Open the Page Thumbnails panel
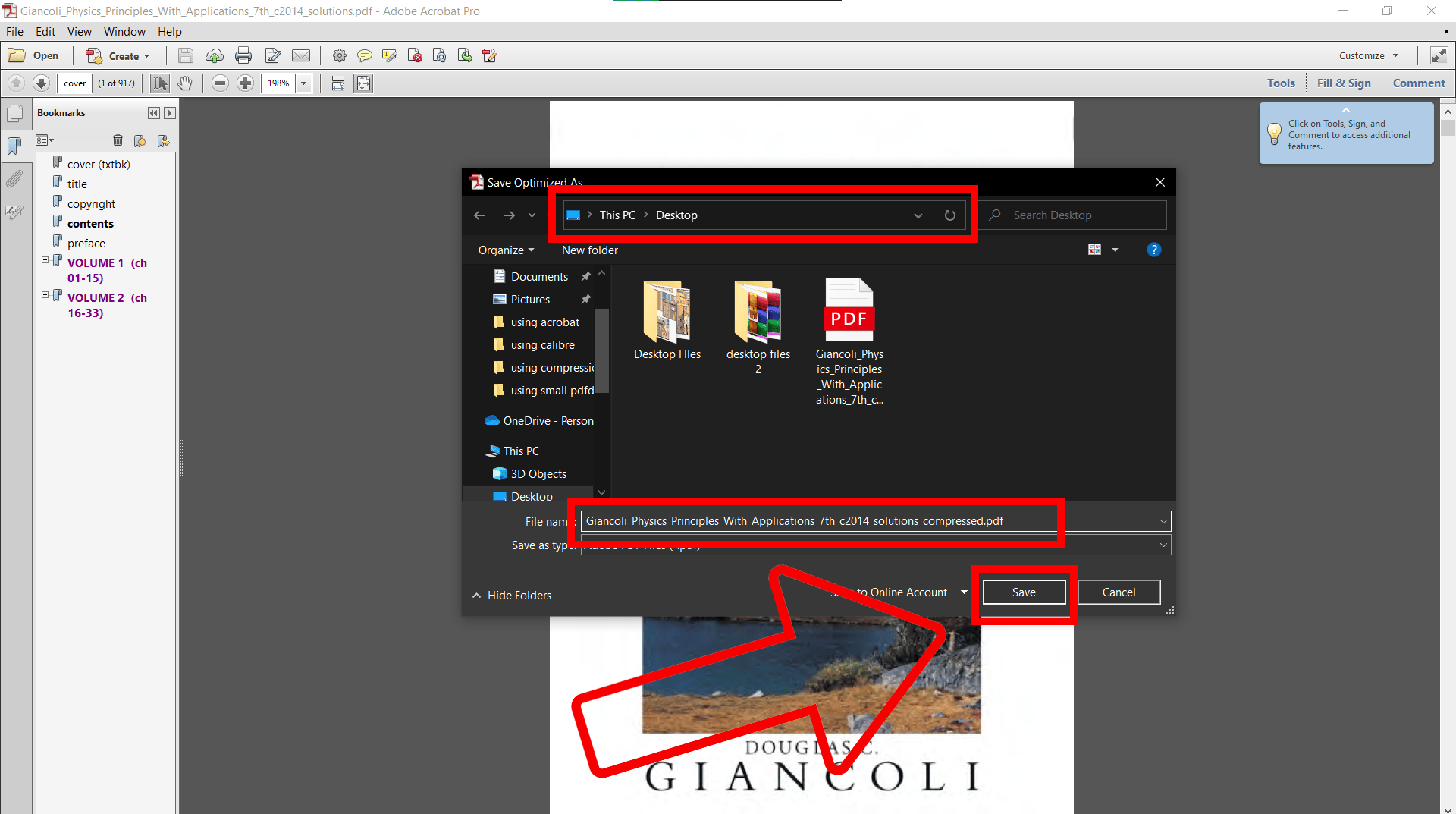The width and height of the screenshot is (1456, 814). point(16,114)
